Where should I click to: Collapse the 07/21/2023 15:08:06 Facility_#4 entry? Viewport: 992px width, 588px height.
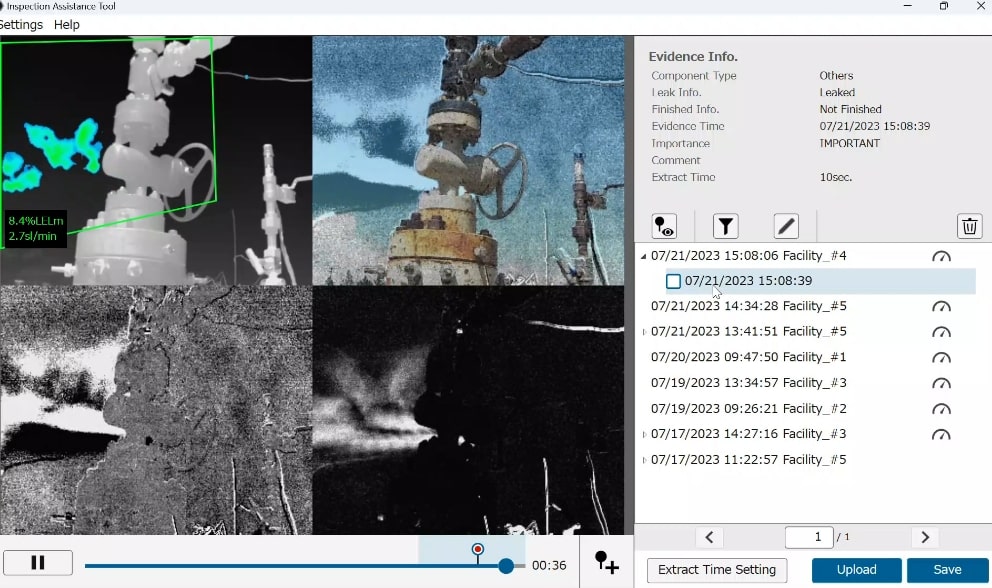click(643, 257)
